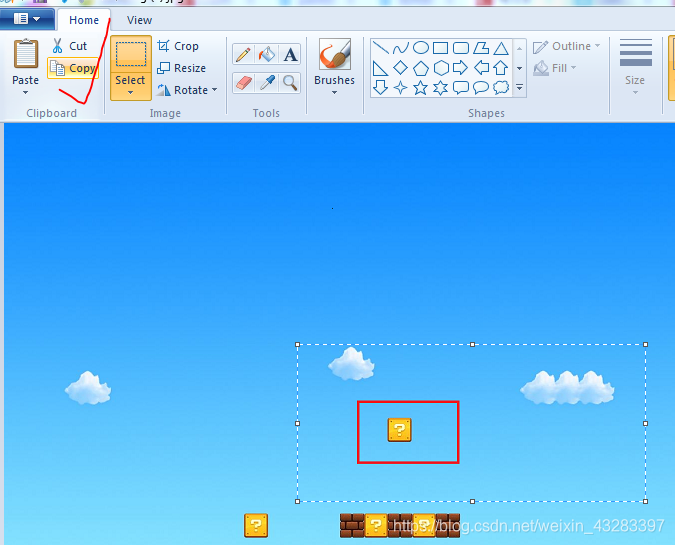Activate the rectangular Select tool
Viewport: 675px width, 545px height.
131,54
